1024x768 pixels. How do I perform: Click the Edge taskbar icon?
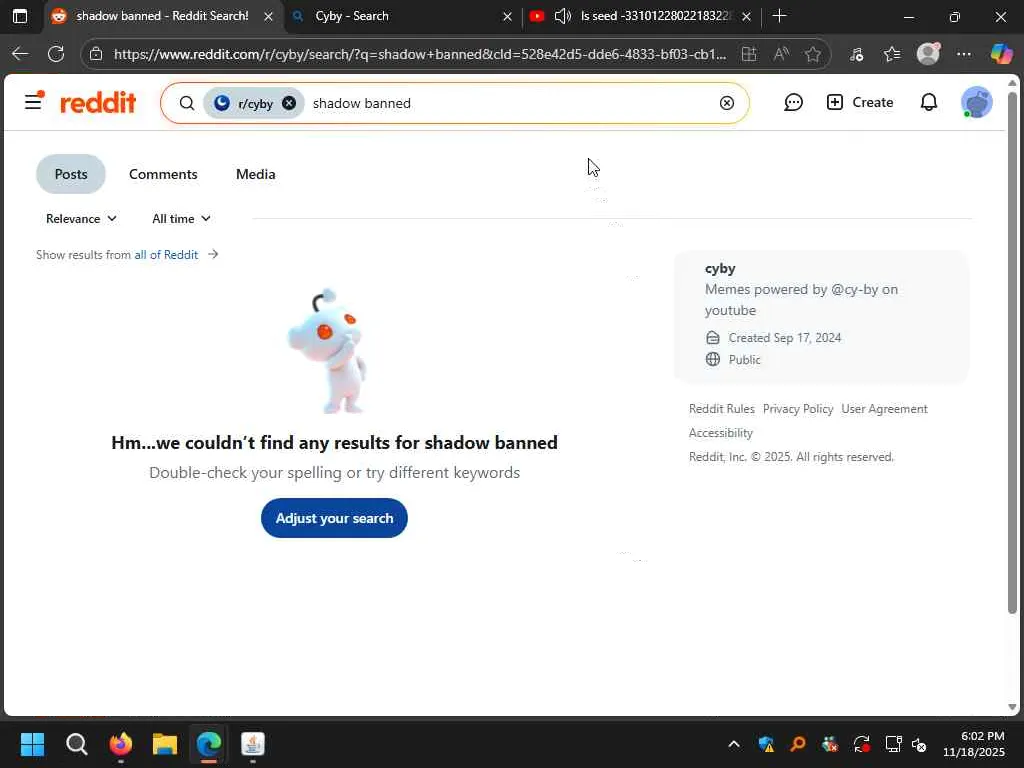(x=209, y=744)
